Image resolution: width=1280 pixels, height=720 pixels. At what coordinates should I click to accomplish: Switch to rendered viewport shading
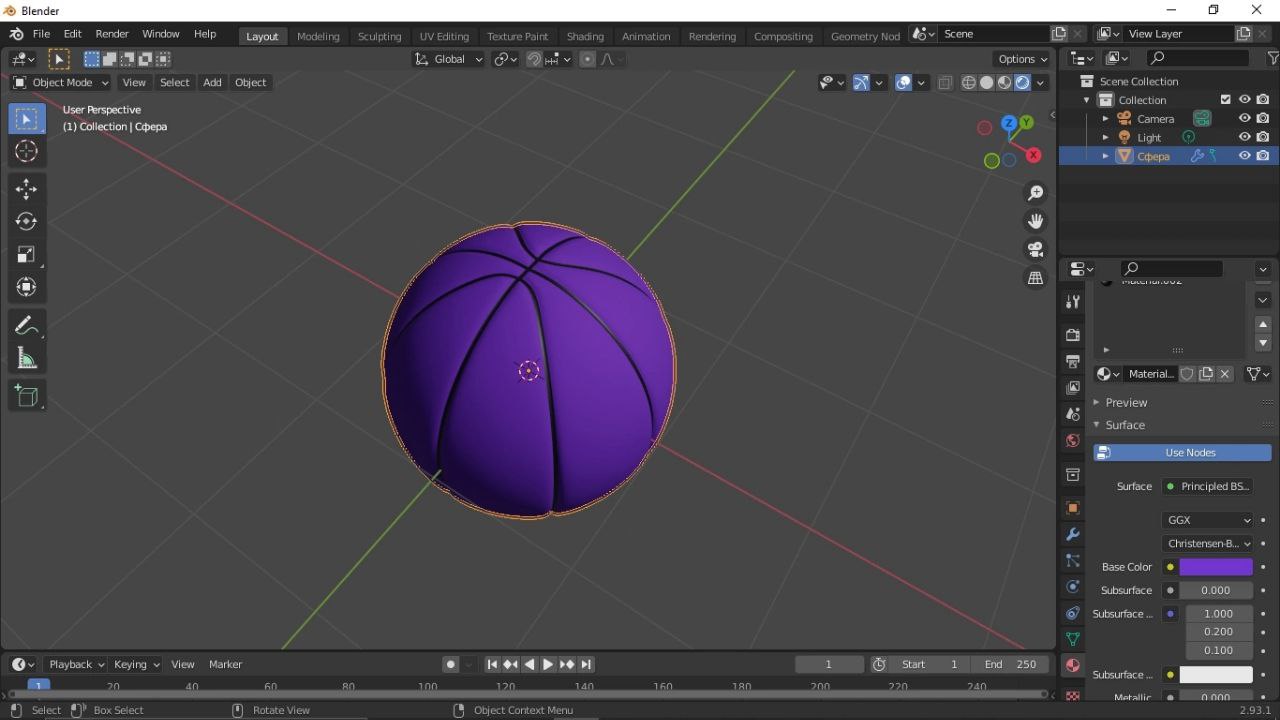pos(1023,83)
